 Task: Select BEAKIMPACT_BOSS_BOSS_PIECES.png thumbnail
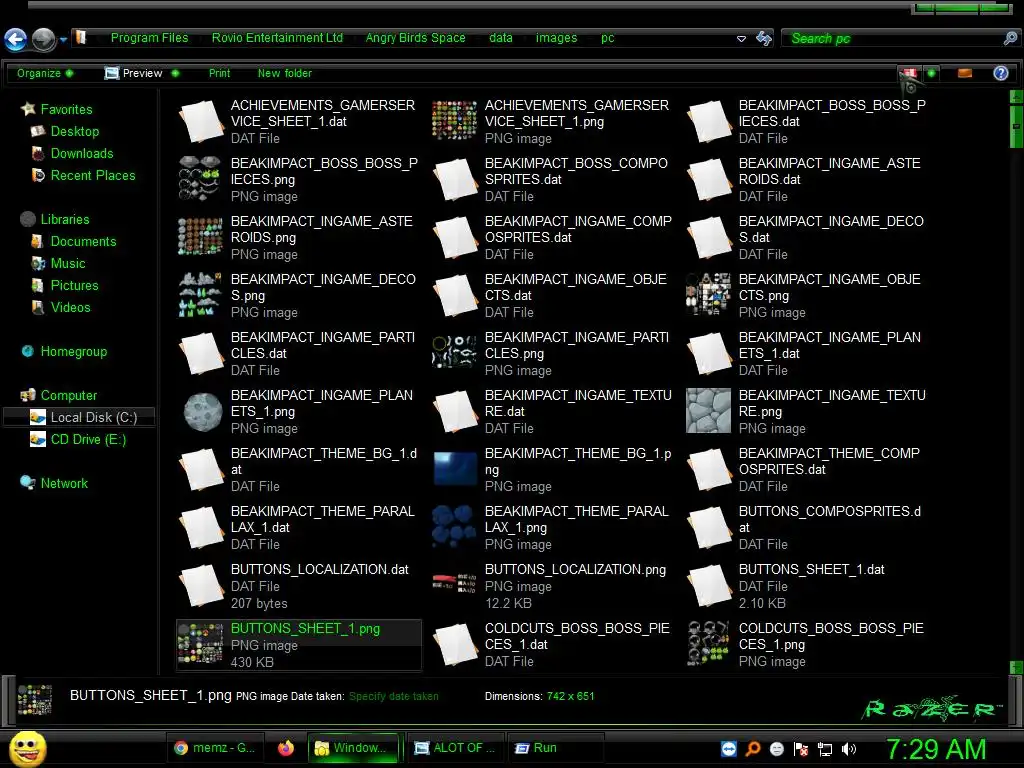click(200, 179)
